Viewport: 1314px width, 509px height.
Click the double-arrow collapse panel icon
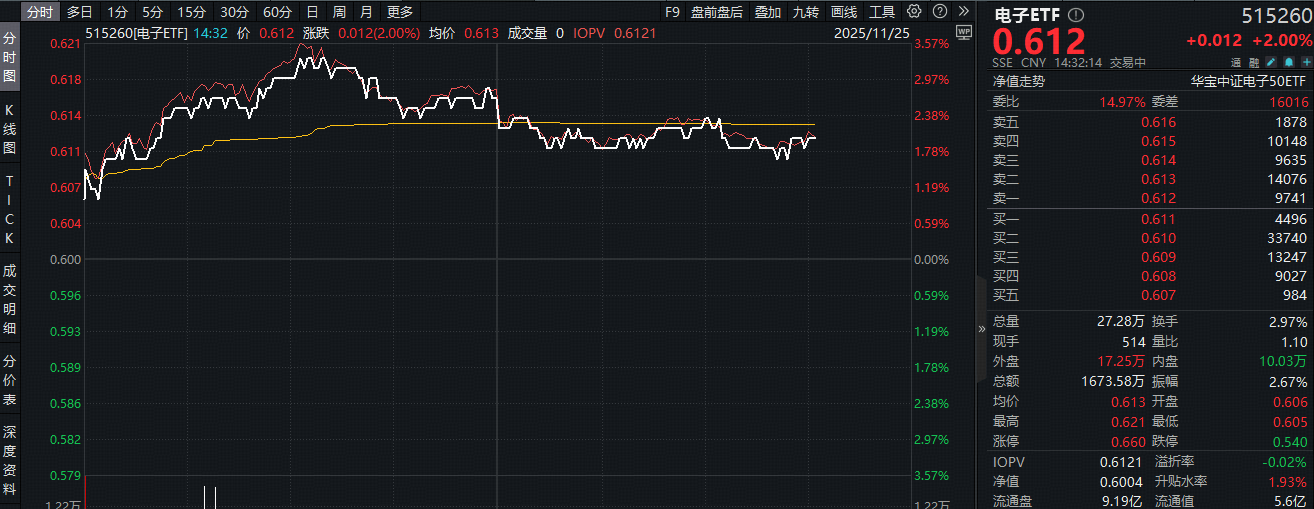[x=961, y=12]
